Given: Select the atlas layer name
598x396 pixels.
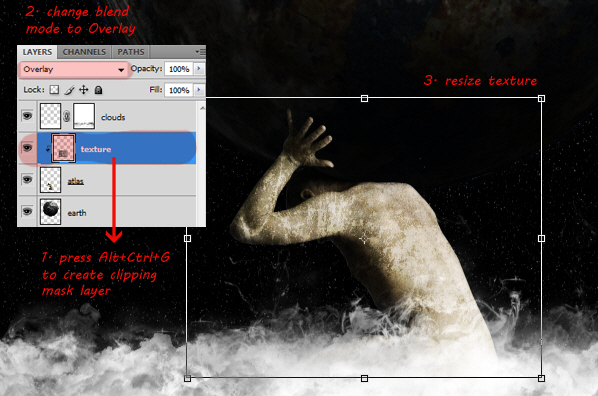Looking at the screenshot, I should (76, 181).
